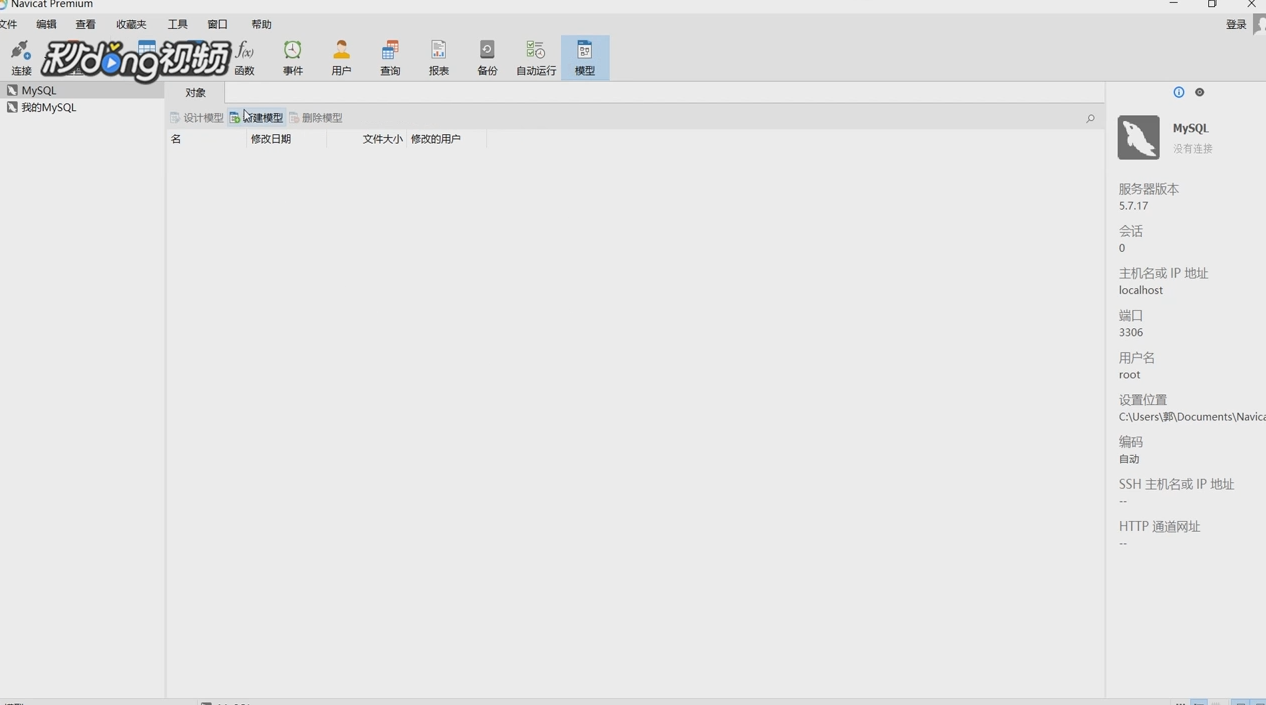The image size is (1266, 705).
Task: Click the SSH 主机名或 IP 地址 label
Action: click(x=1176, y=484)
